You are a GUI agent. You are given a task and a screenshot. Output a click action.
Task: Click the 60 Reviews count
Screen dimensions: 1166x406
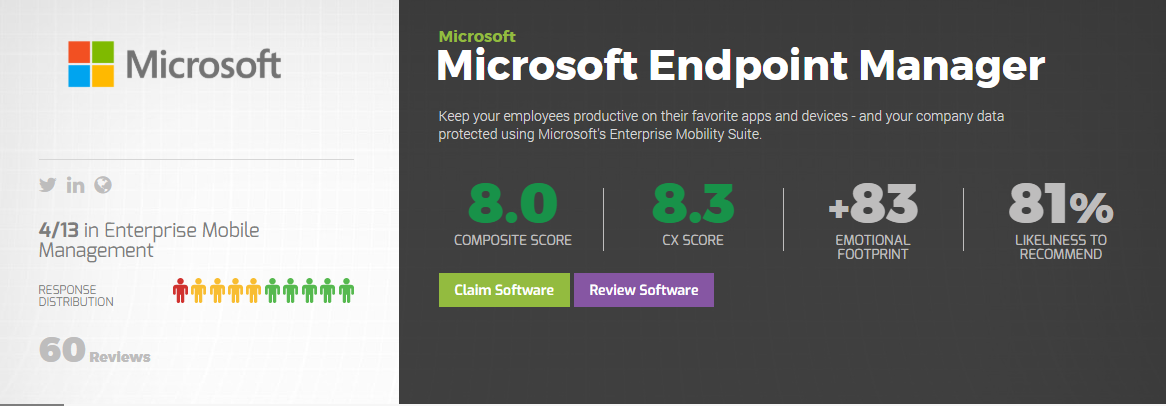94,351
